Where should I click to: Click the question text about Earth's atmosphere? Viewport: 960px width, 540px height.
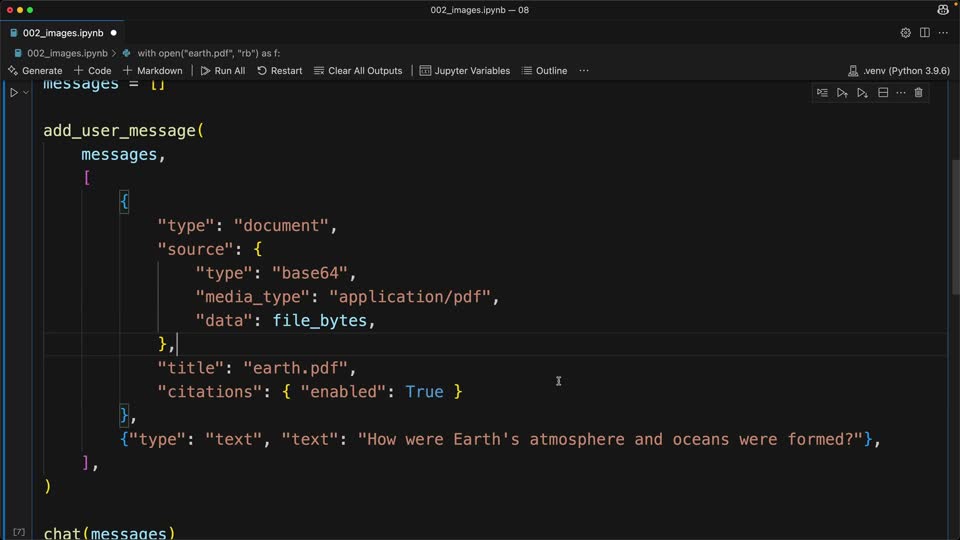point(610,440)
